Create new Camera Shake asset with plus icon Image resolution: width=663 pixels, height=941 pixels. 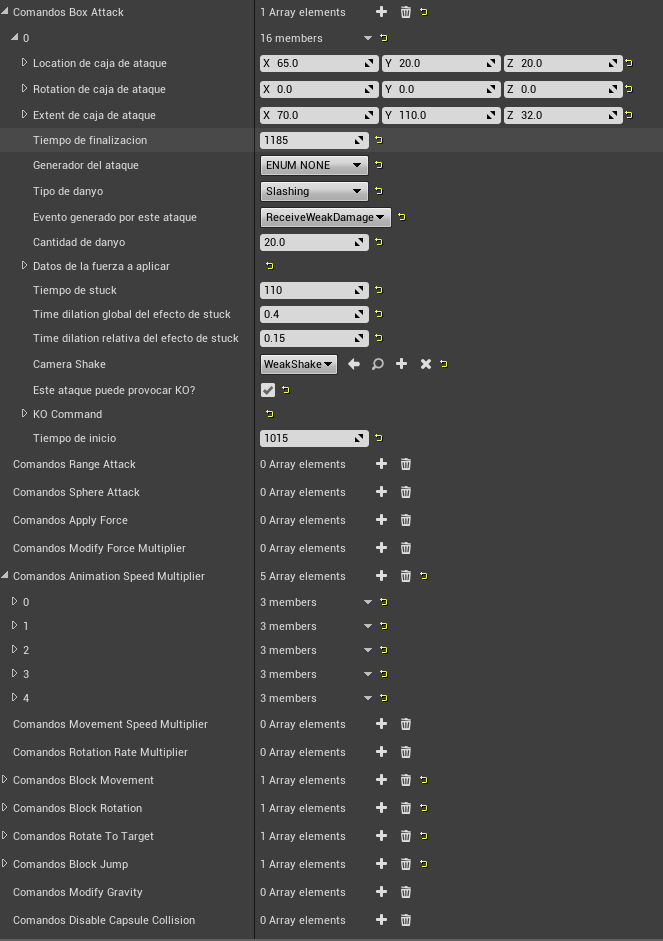401,364
